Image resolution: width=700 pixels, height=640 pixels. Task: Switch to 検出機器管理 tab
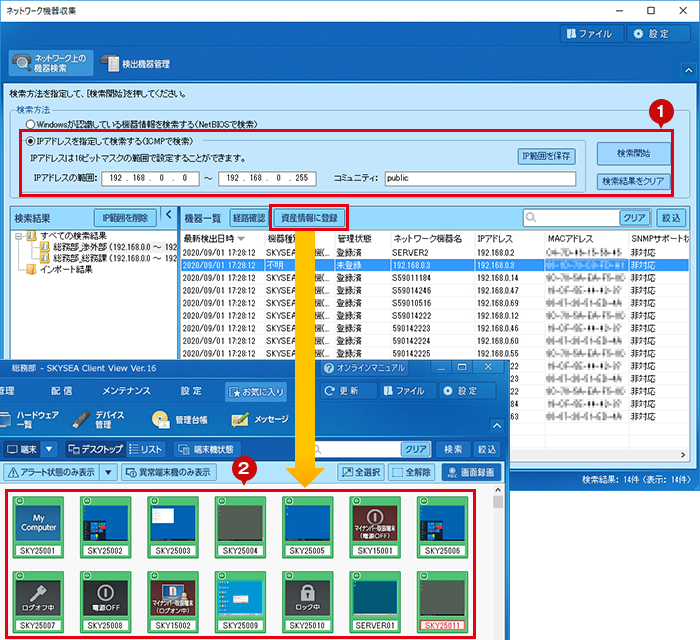pyautogui.click(x=136, y=64)
